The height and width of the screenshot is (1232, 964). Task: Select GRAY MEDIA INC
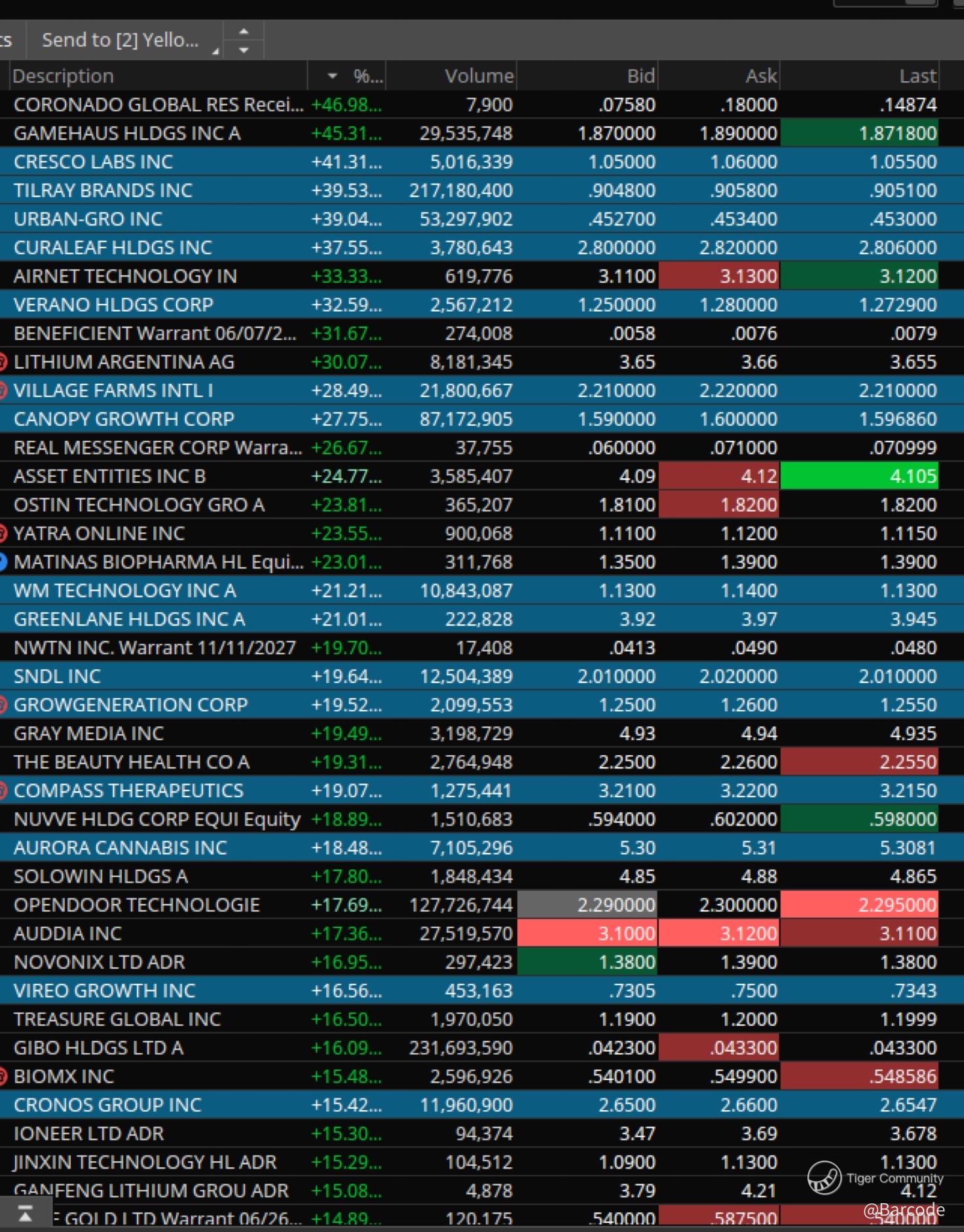[88, 734]
